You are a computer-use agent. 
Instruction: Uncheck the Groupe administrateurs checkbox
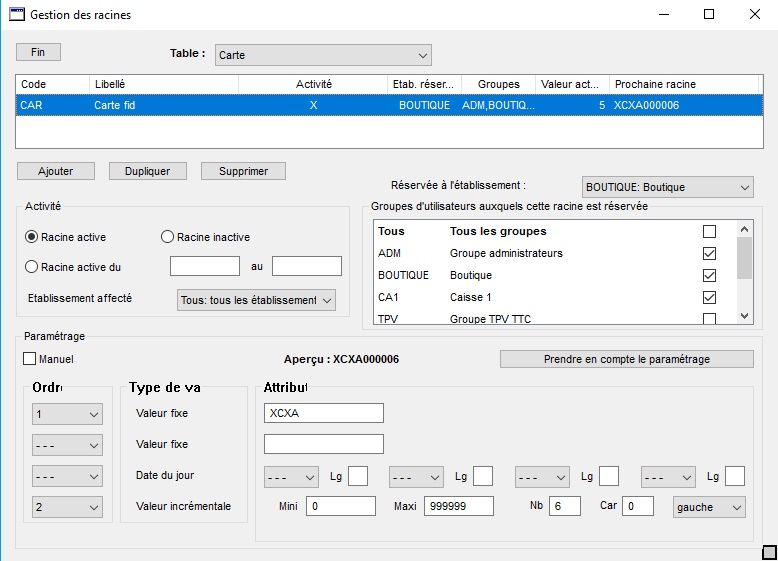(x=710, y=253)
